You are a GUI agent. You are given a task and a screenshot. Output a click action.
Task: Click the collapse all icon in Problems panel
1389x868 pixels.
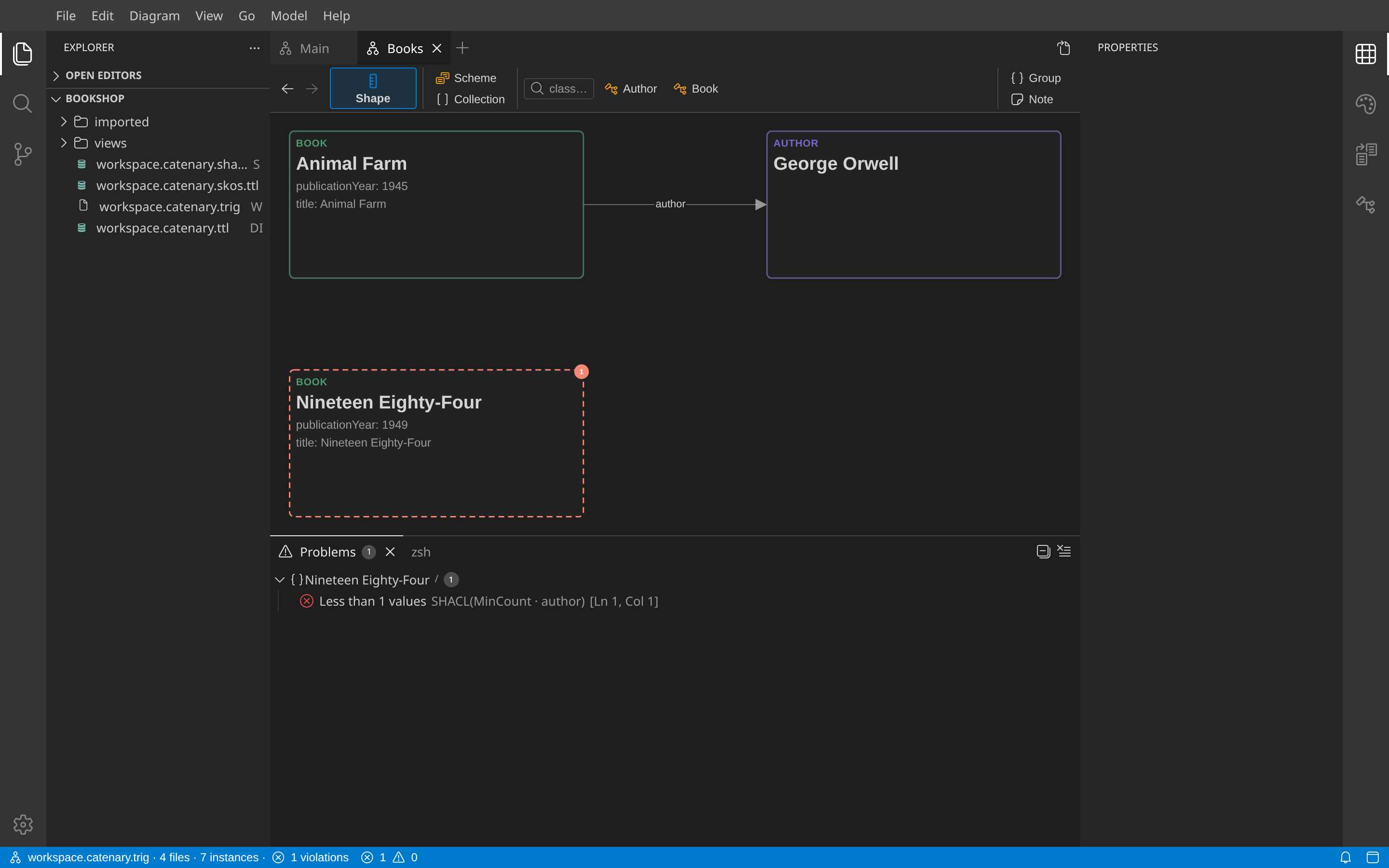tap(1043, 552)
